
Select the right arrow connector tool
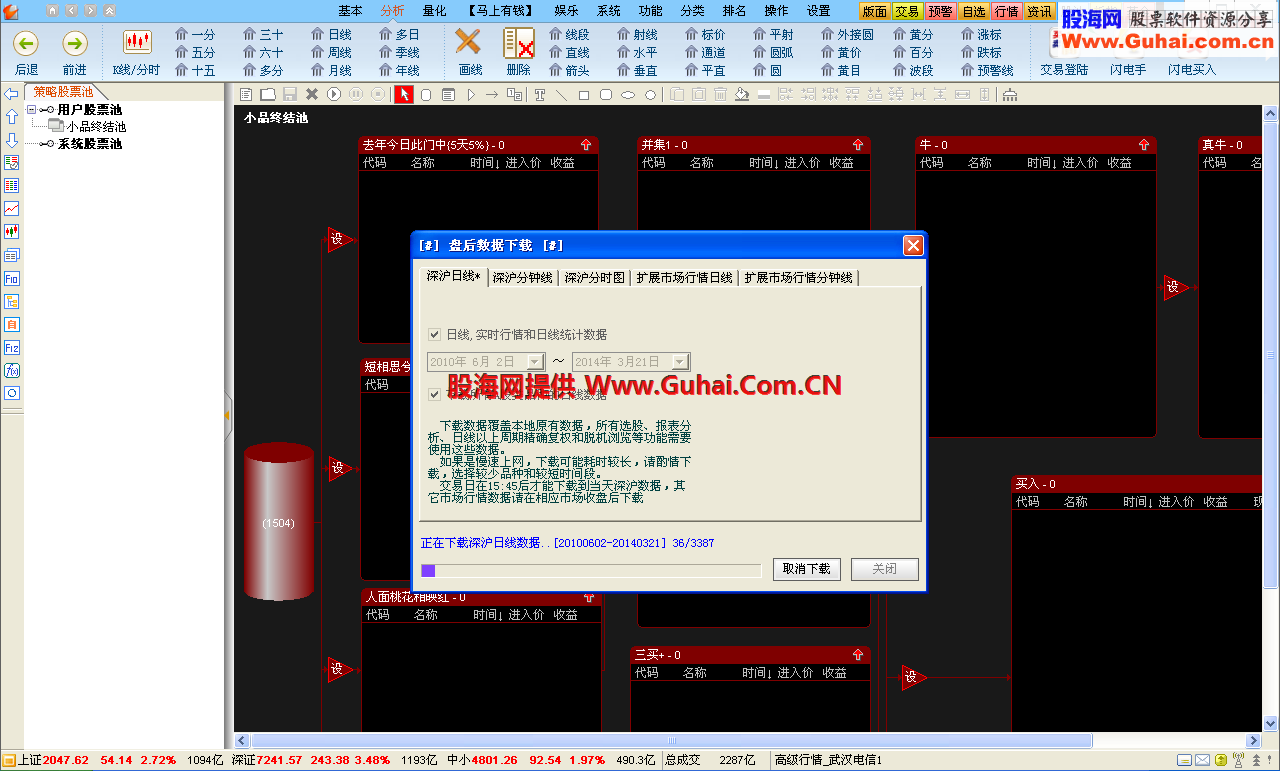(x=492, y=94)
